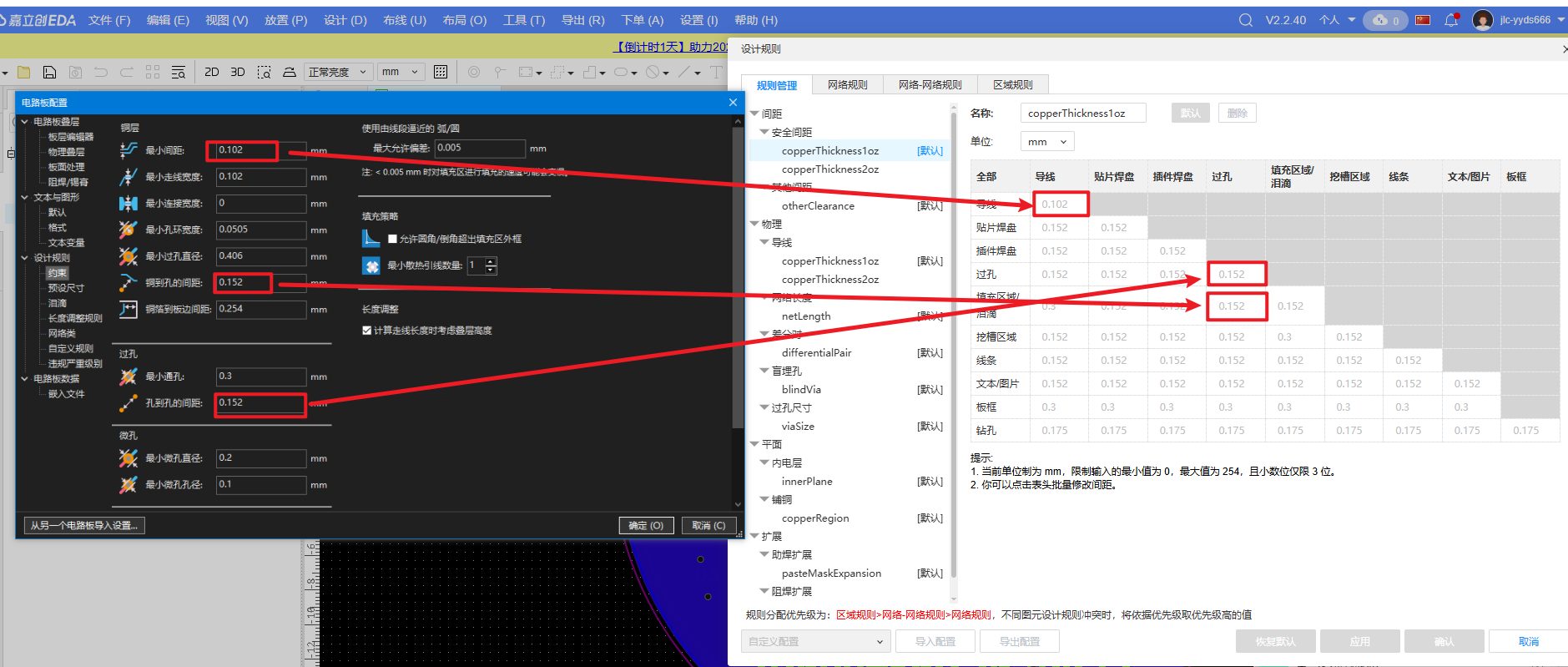
Task: Click 确定 (O) in 电路板配置 dialog
Action: point(647,526)
